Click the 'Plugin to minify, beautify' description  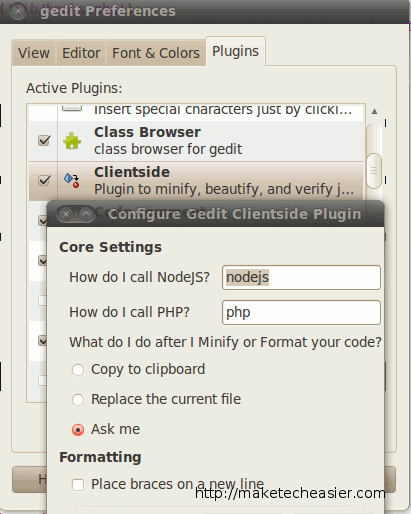[x=224, y=189]
